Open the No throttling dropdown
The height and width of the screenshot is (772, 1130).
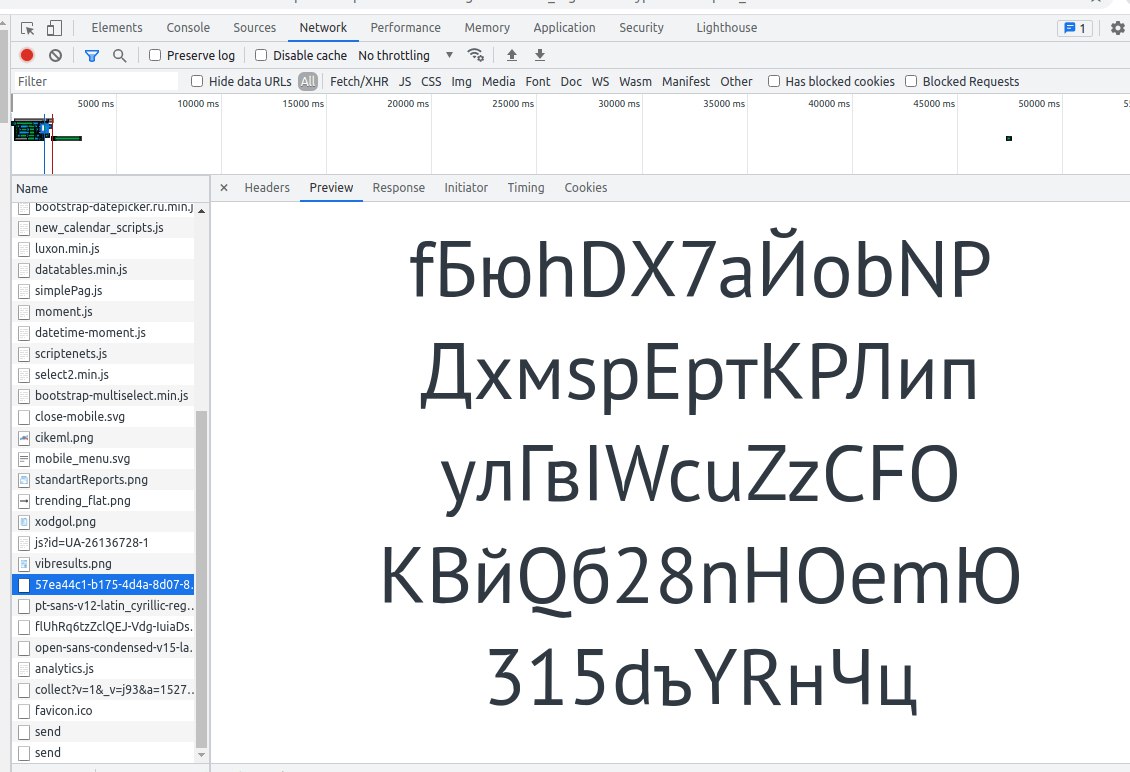406,56
